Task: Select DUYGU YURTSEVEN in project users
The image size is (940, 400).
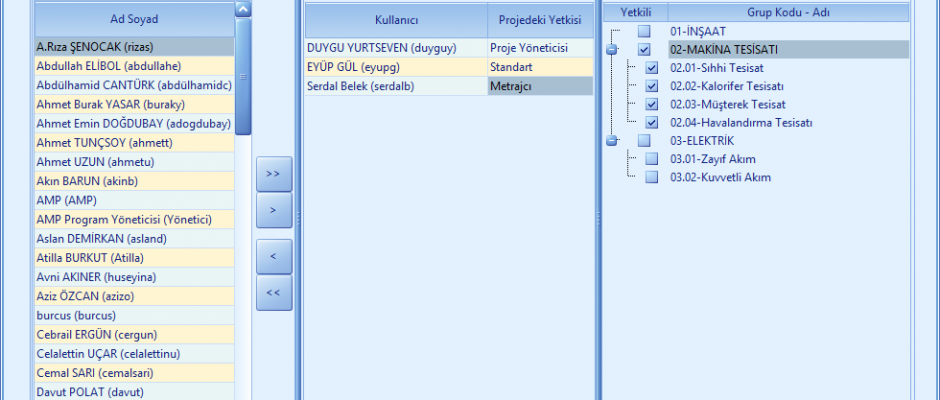Action: point(395,47)
